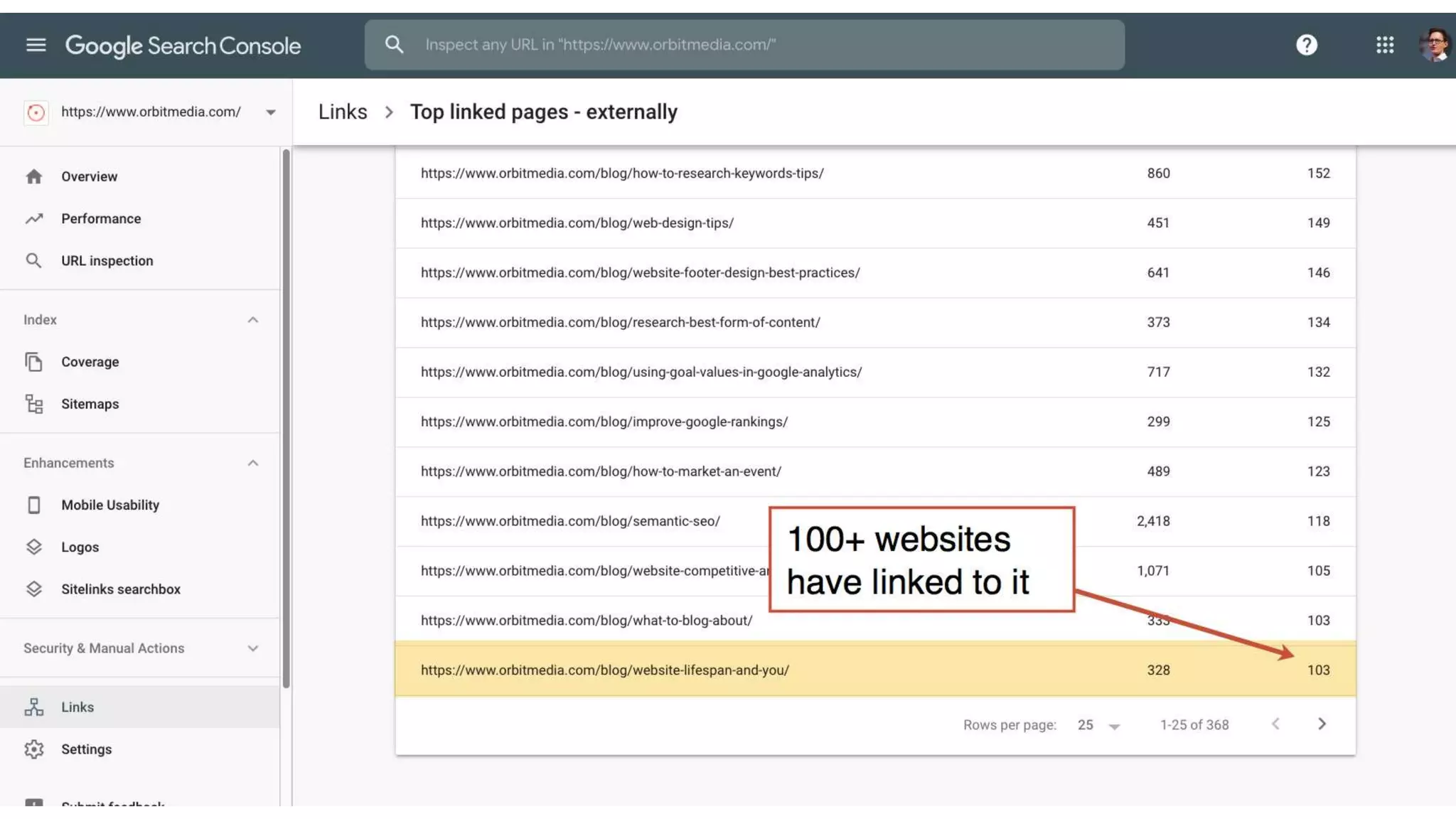Collapse the Index section
The height and width of the screenshot is (819, 1456).
(252, 320)
